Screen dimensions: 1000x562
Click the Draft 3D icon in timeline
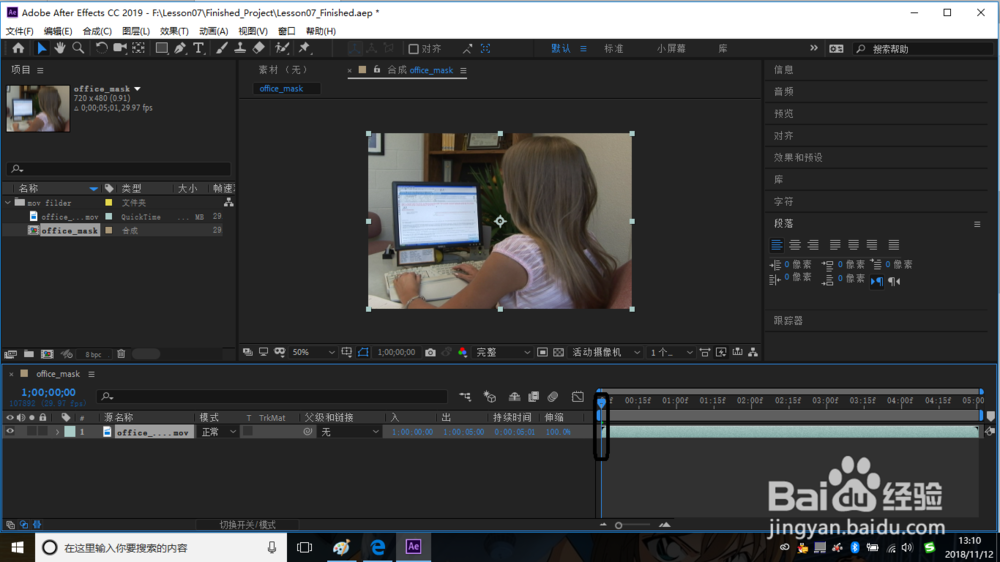pyautogui.click(x=490, y=397)
